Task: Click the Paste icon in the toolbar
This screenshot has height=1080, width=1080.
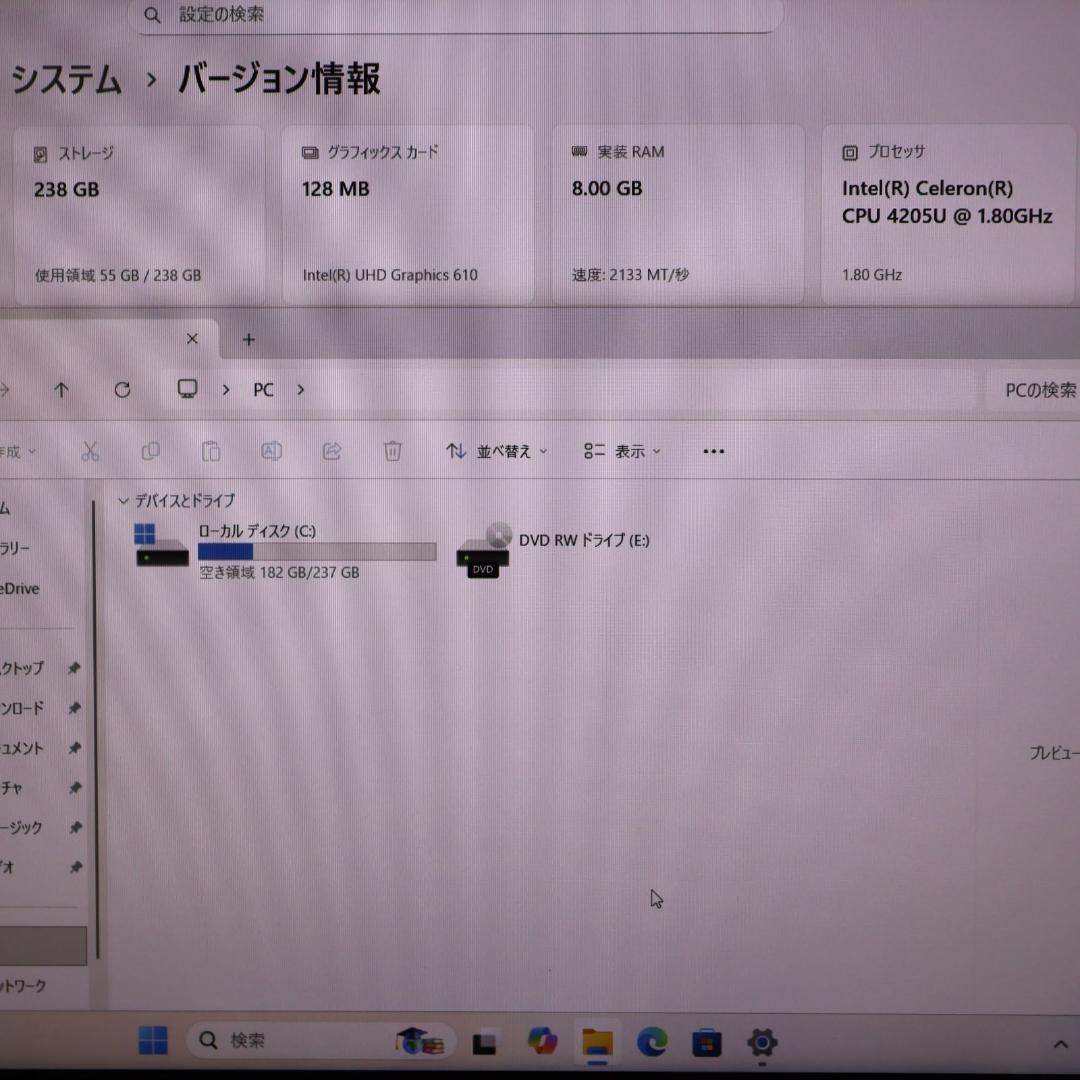Action: pyautogui.click(x=211, y=451)
